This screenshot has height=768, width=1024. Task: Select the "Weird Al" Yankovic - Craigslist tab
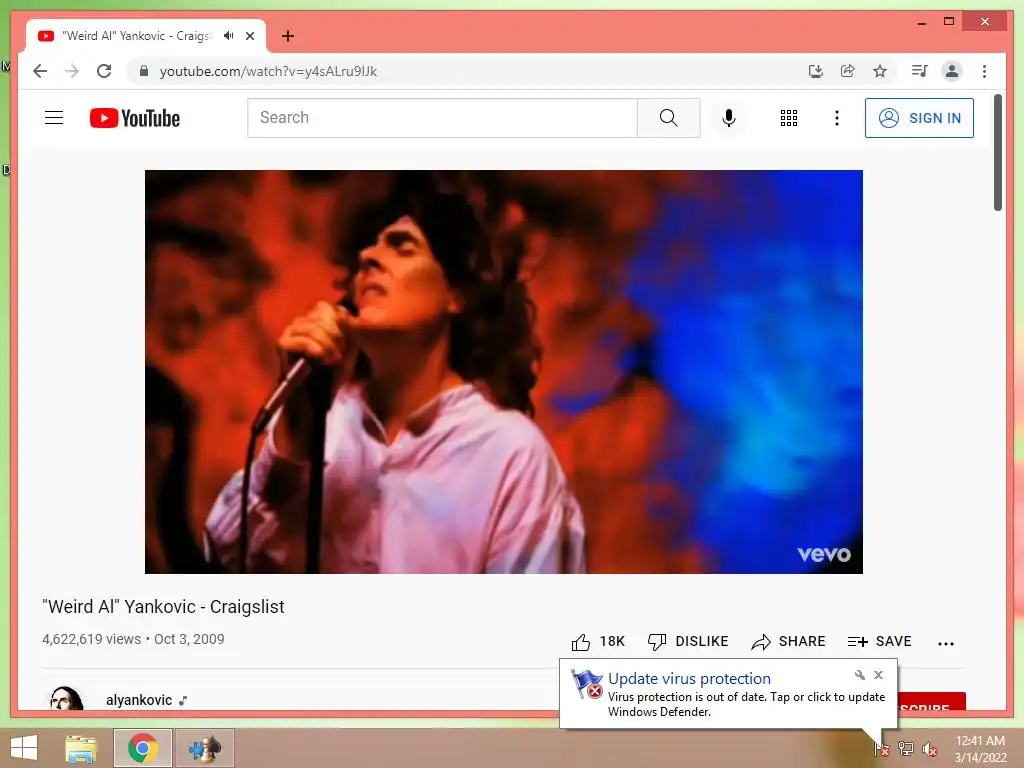click(145, 36)
